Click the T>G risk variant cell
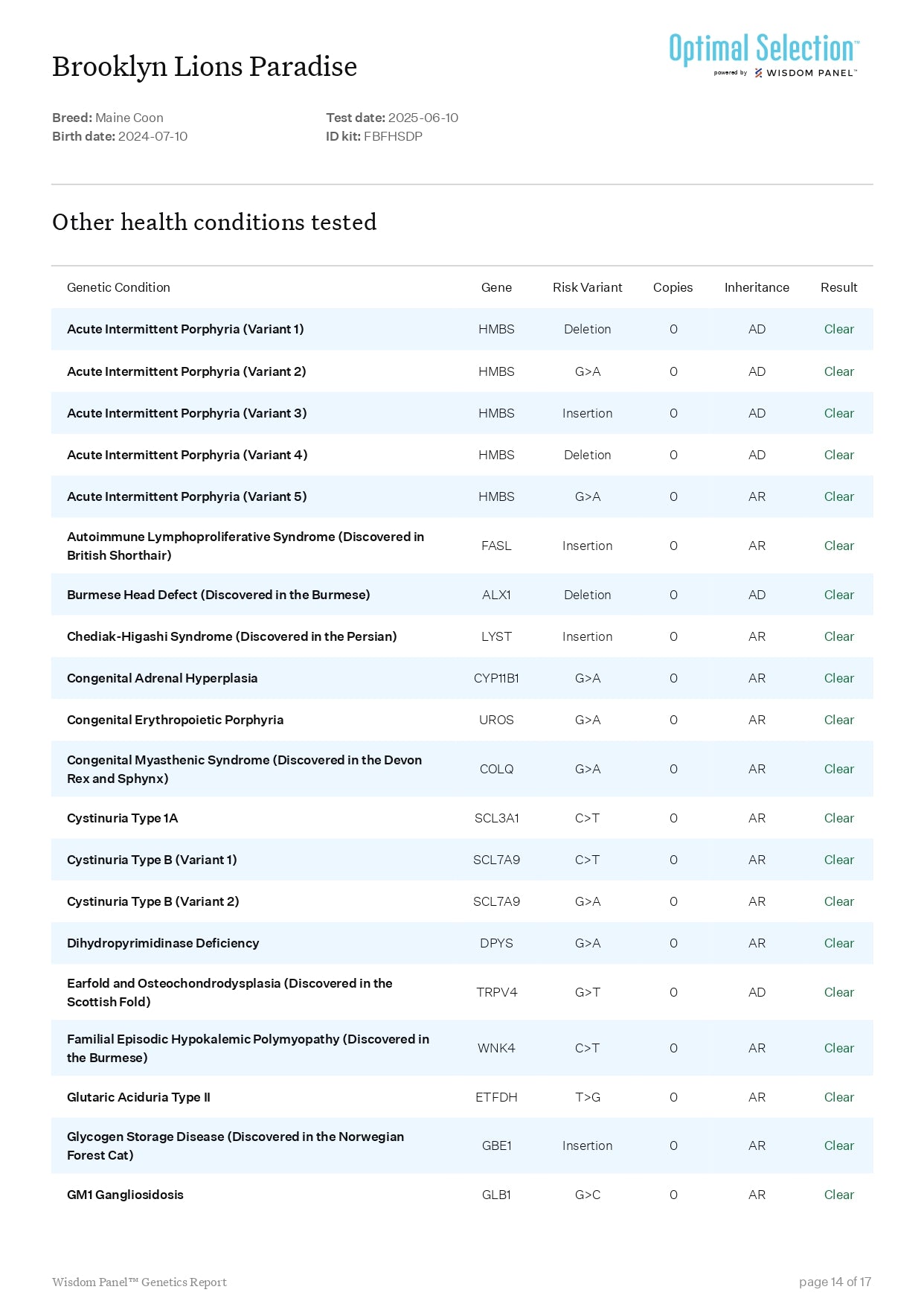924x1307 pixels. coord(587,1097)
